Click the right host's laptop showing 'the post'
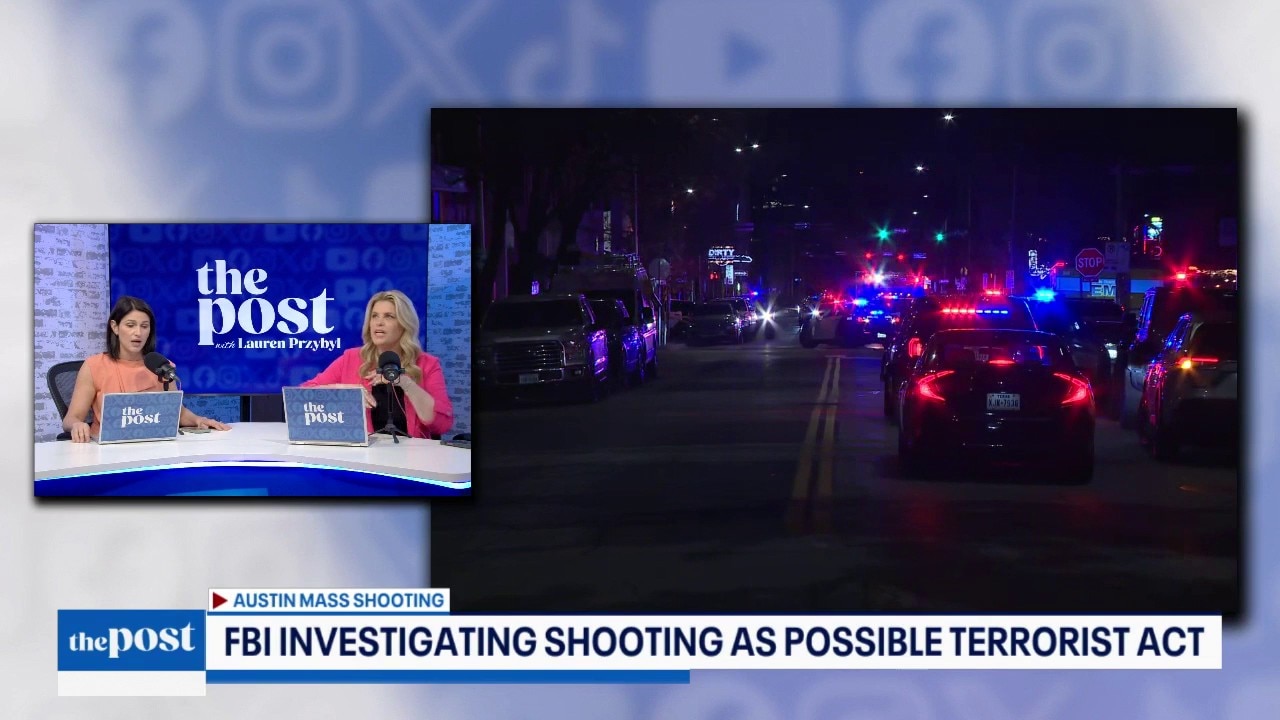The height and width of the screenshot is (720, 1280). (324, 414)
